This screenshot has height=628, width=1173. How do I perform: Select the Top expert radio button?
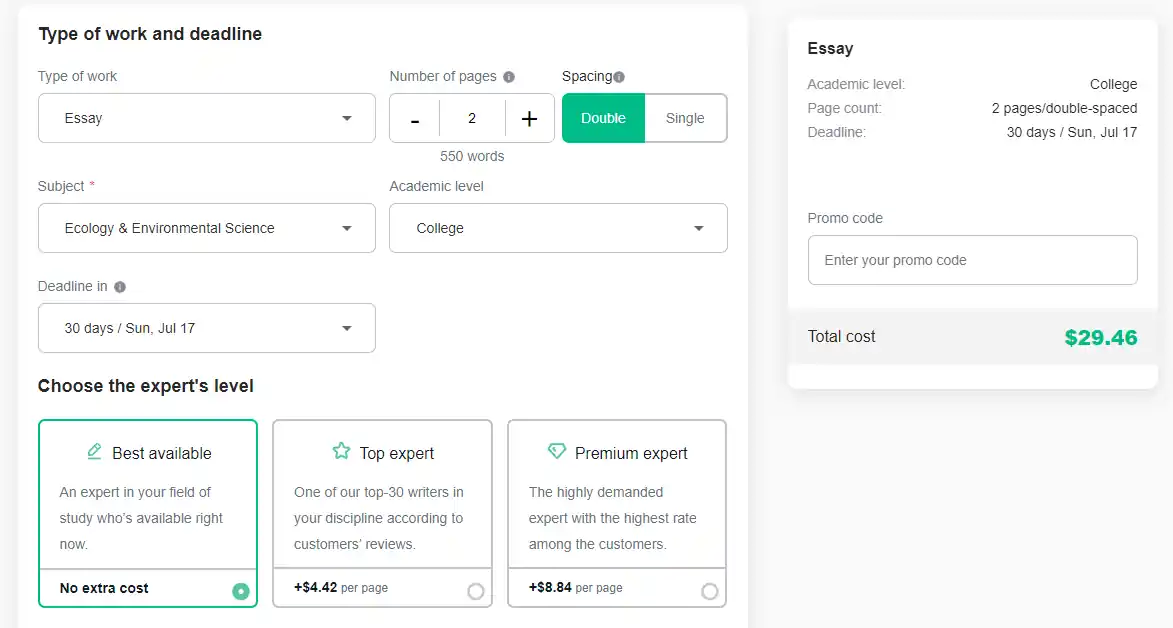tap(476, 591)
